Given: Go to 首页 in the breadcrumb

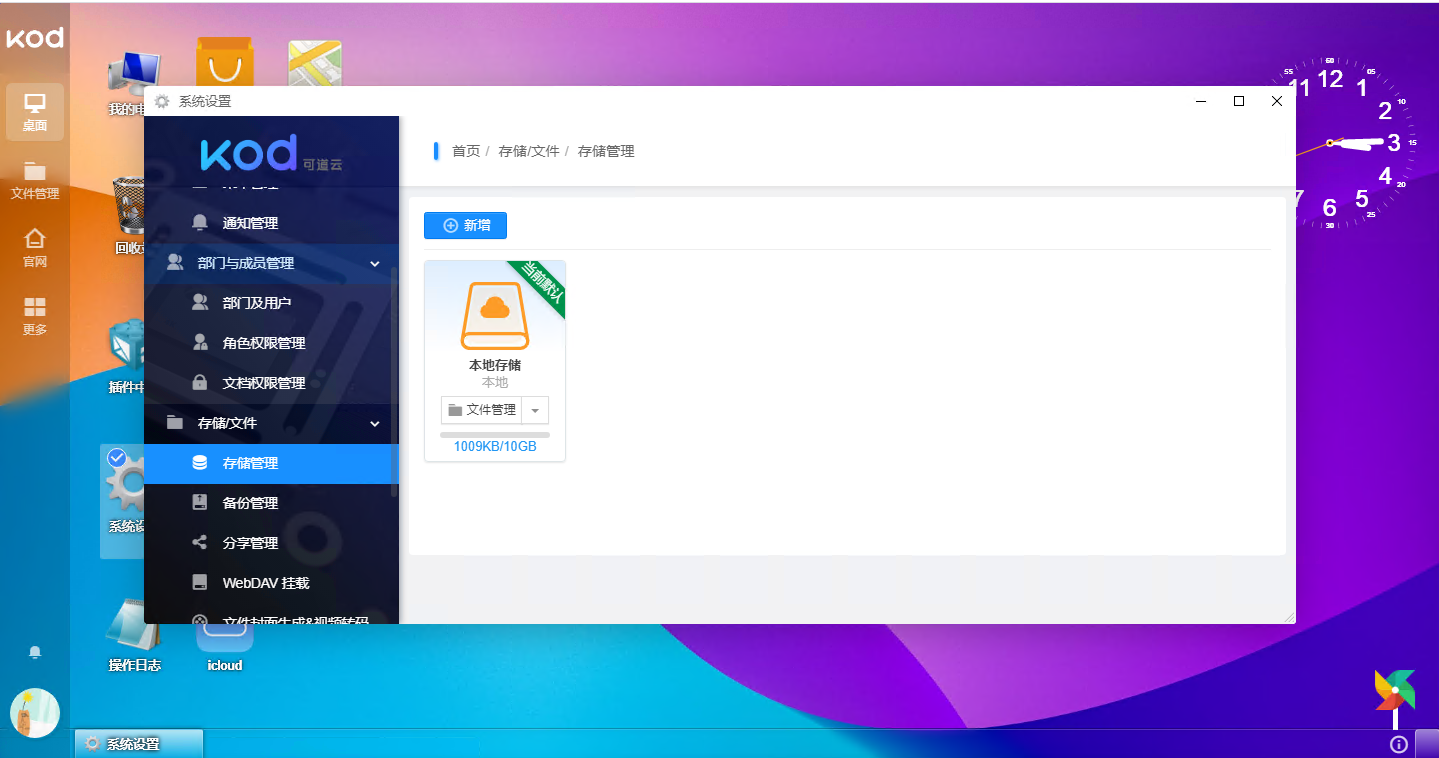Looking at the screenshot, I should [466, 151].
